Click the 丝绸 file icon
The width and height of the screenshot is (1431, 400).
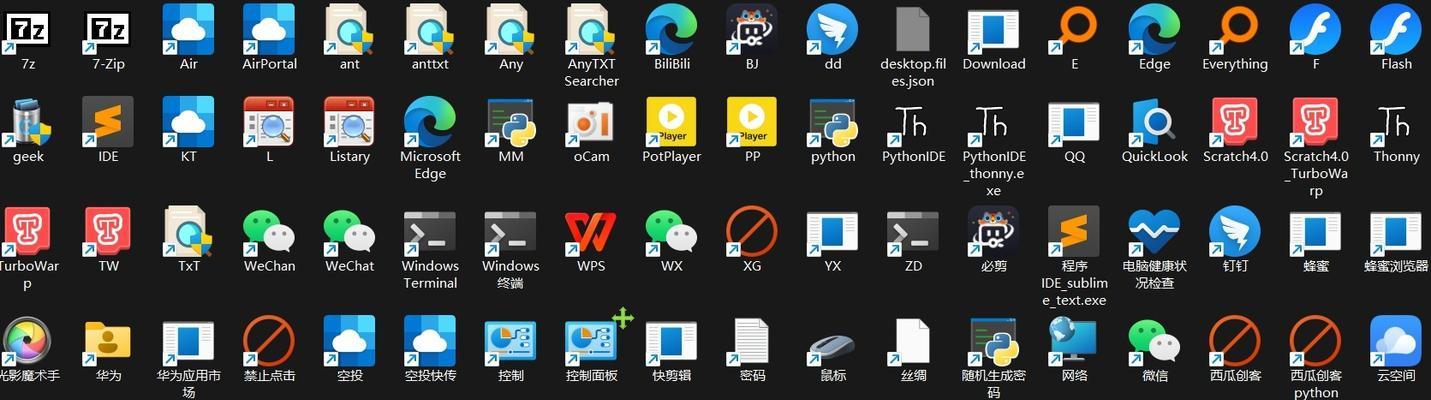(913, 342)
